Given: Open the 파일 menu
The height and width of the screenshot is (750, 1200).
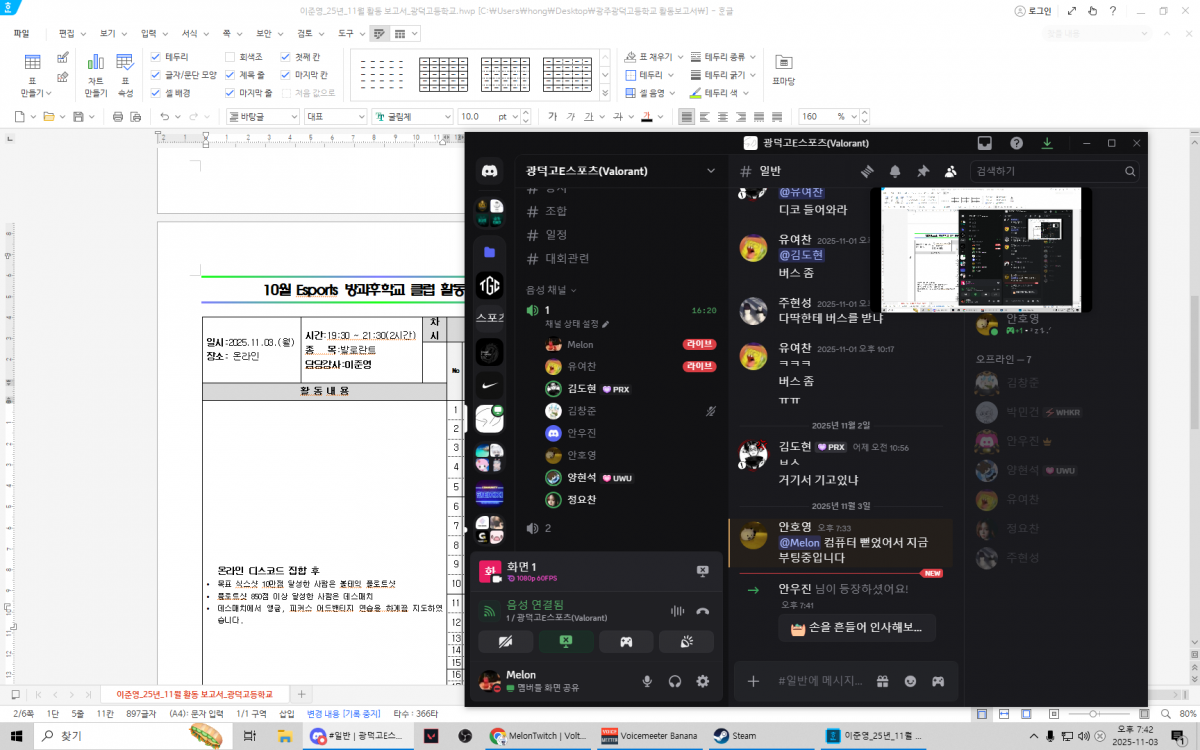Looking at the screenshot, I should coord(21,33).
